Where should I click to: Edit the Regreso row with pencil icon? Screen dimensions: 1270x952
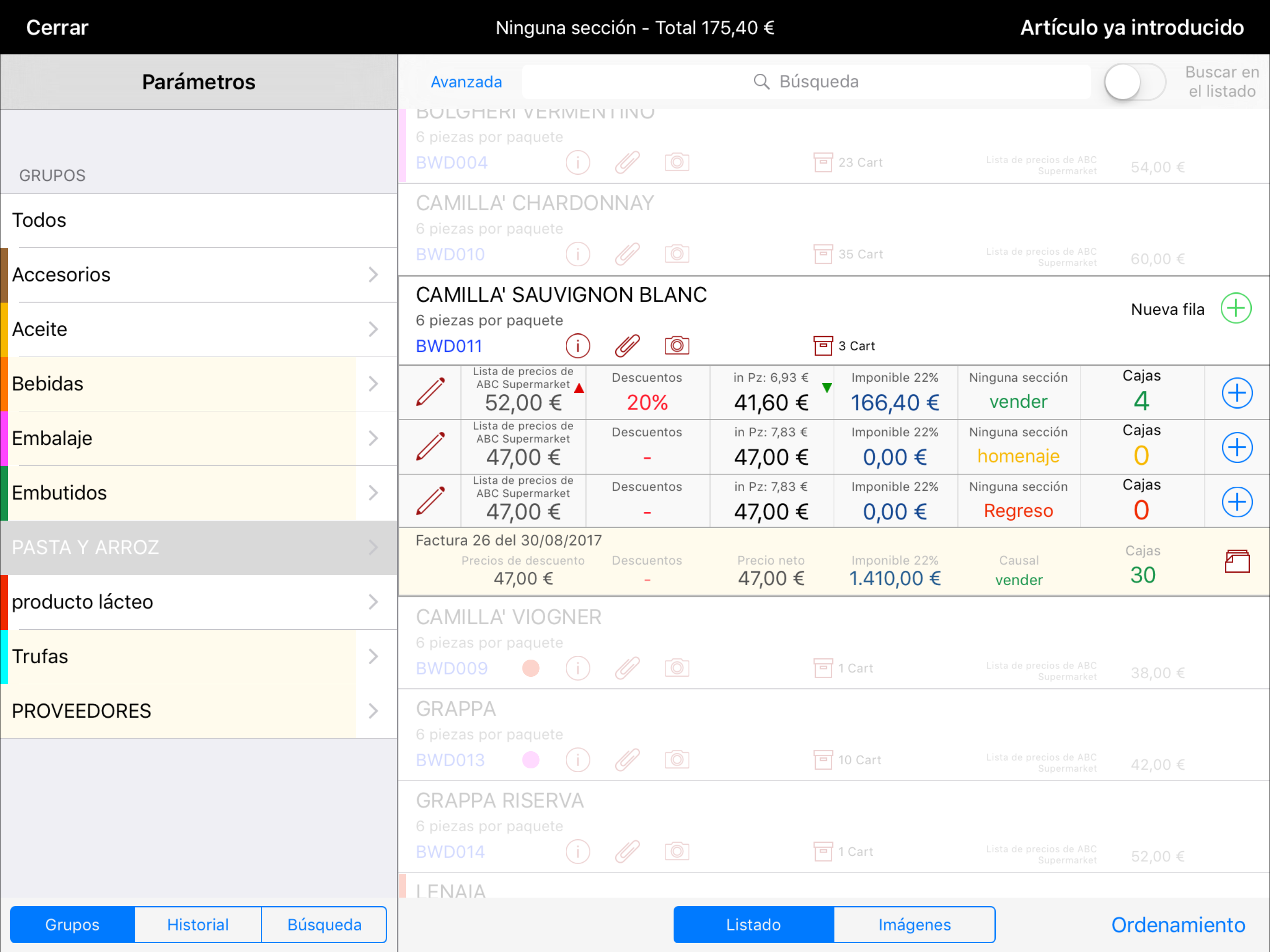tap(430, 501)
